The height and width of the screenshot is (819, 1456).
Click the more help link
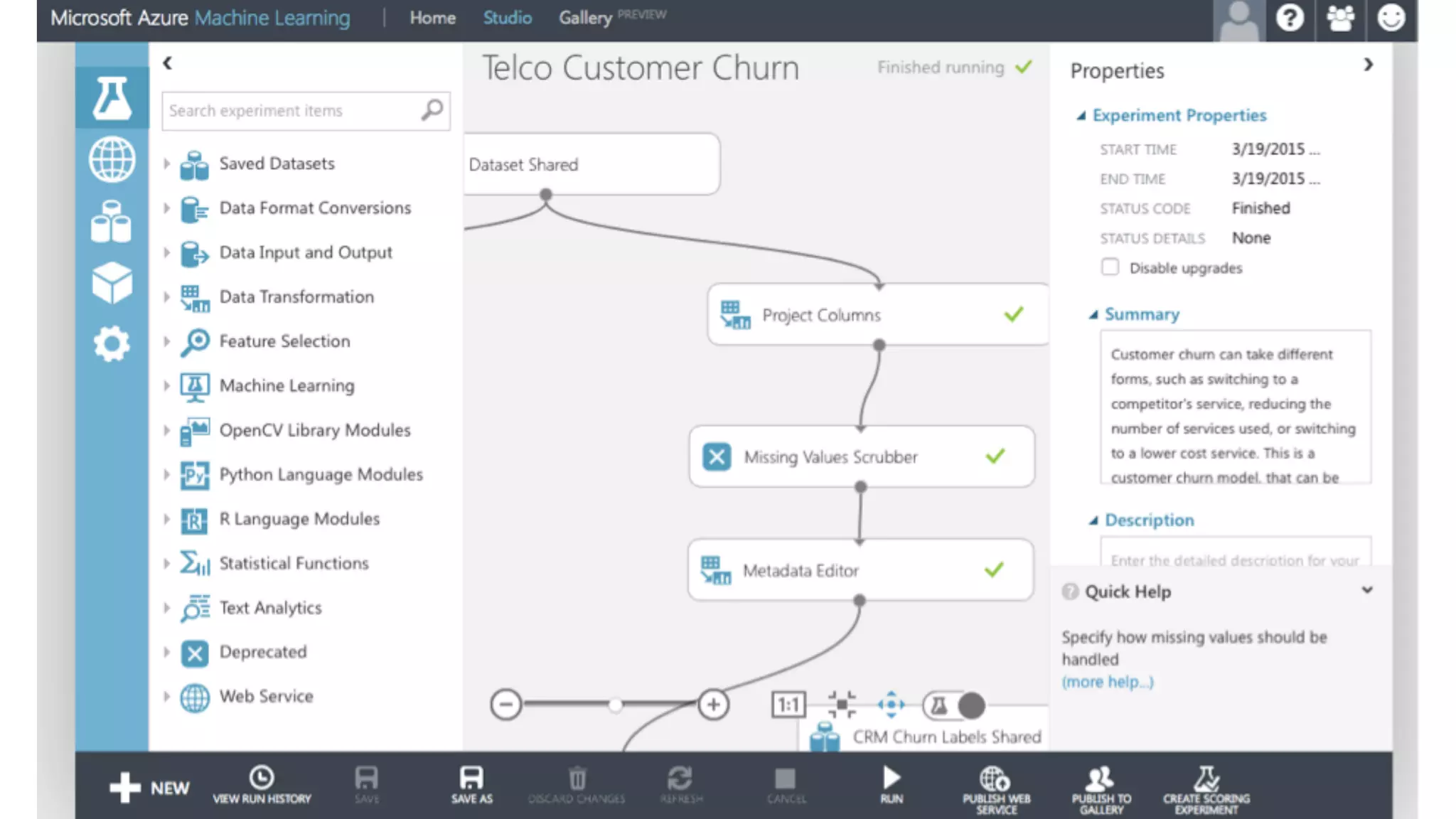(x=1107, y=682)
